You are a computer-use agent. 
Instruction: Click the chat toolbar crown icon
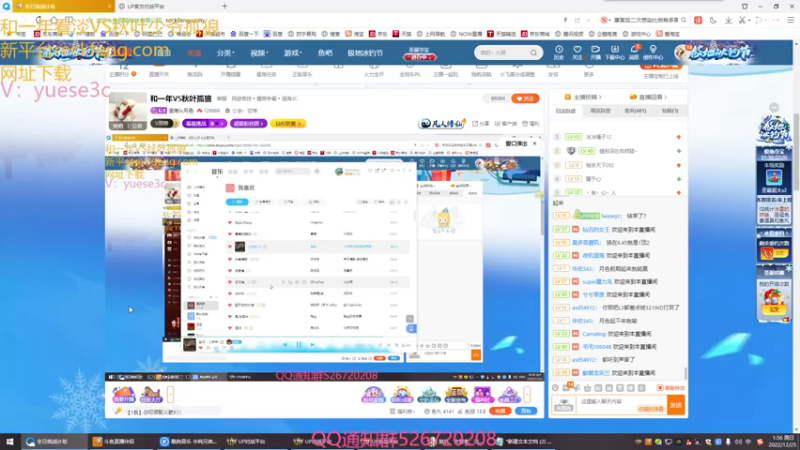[x=588, y=388]
